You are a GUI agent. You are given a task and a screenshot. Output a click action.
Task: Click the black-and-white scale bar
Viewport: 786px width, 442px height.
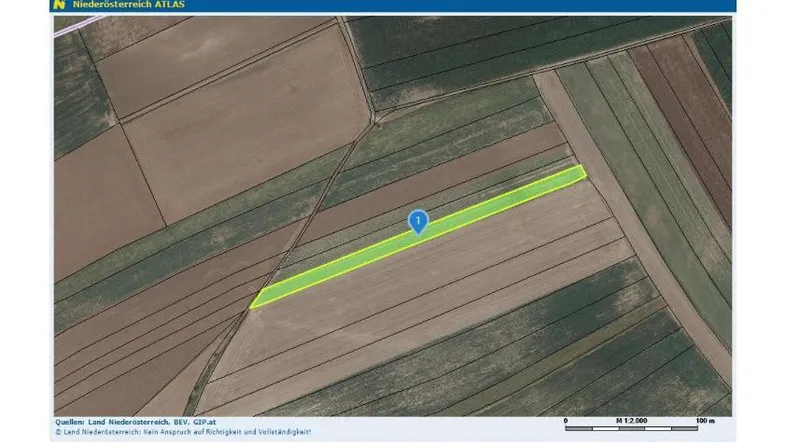pyautogui.click(x=636, y=428)
